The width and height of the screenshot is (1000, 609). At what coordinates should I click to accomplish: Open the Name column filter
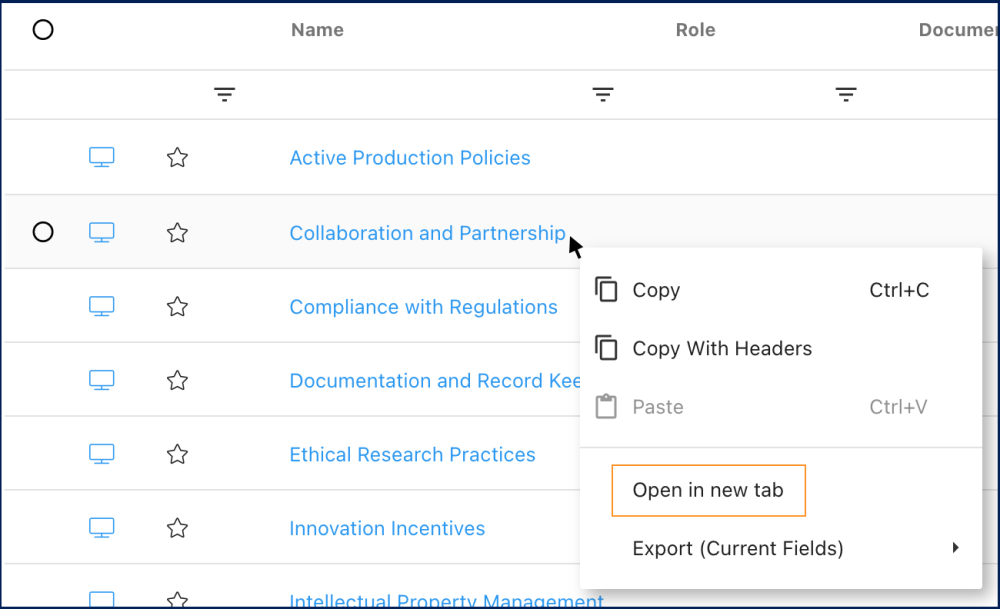(x=225, y=95)
